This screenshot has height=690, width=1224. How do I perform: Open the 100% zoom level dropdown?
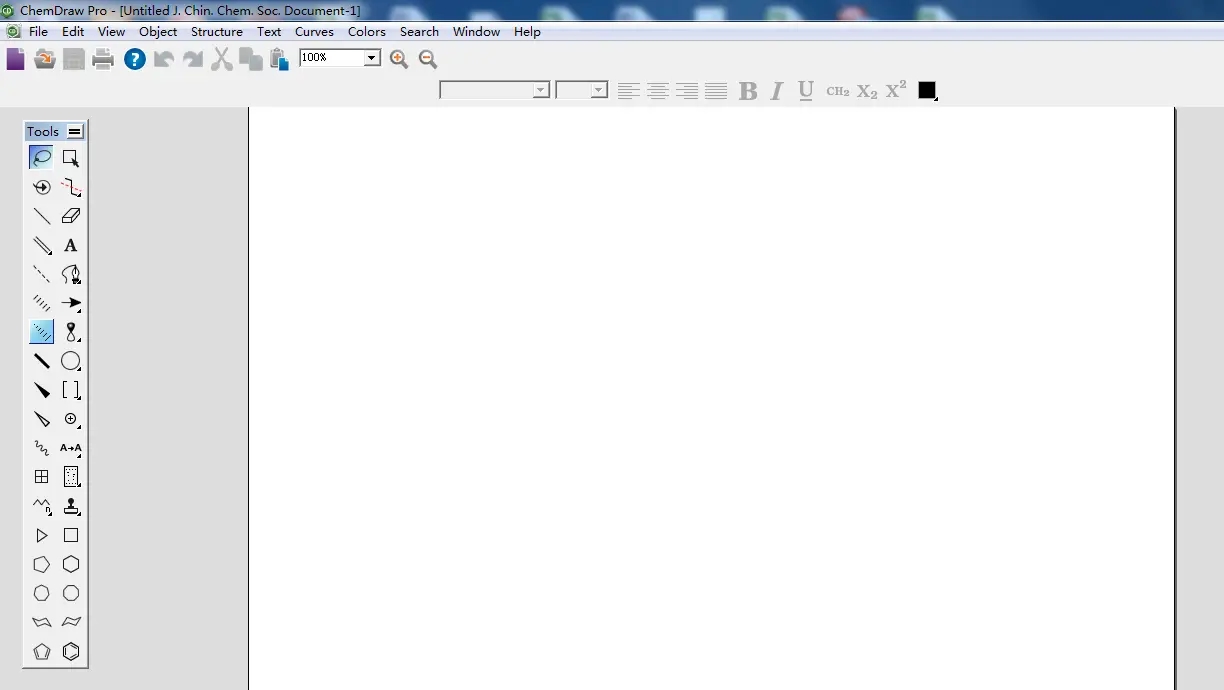coord(372,58)
